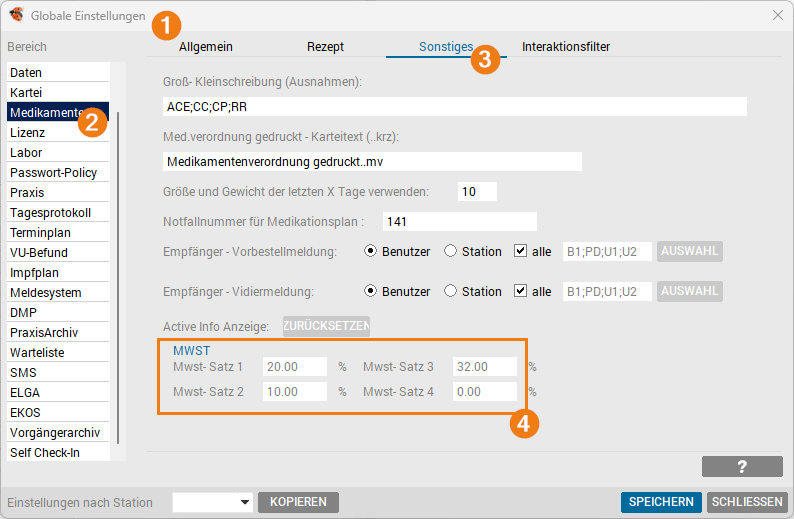Click the SCHLIESSEN button
The image size is (794, 519).
(x=746, y=502)
